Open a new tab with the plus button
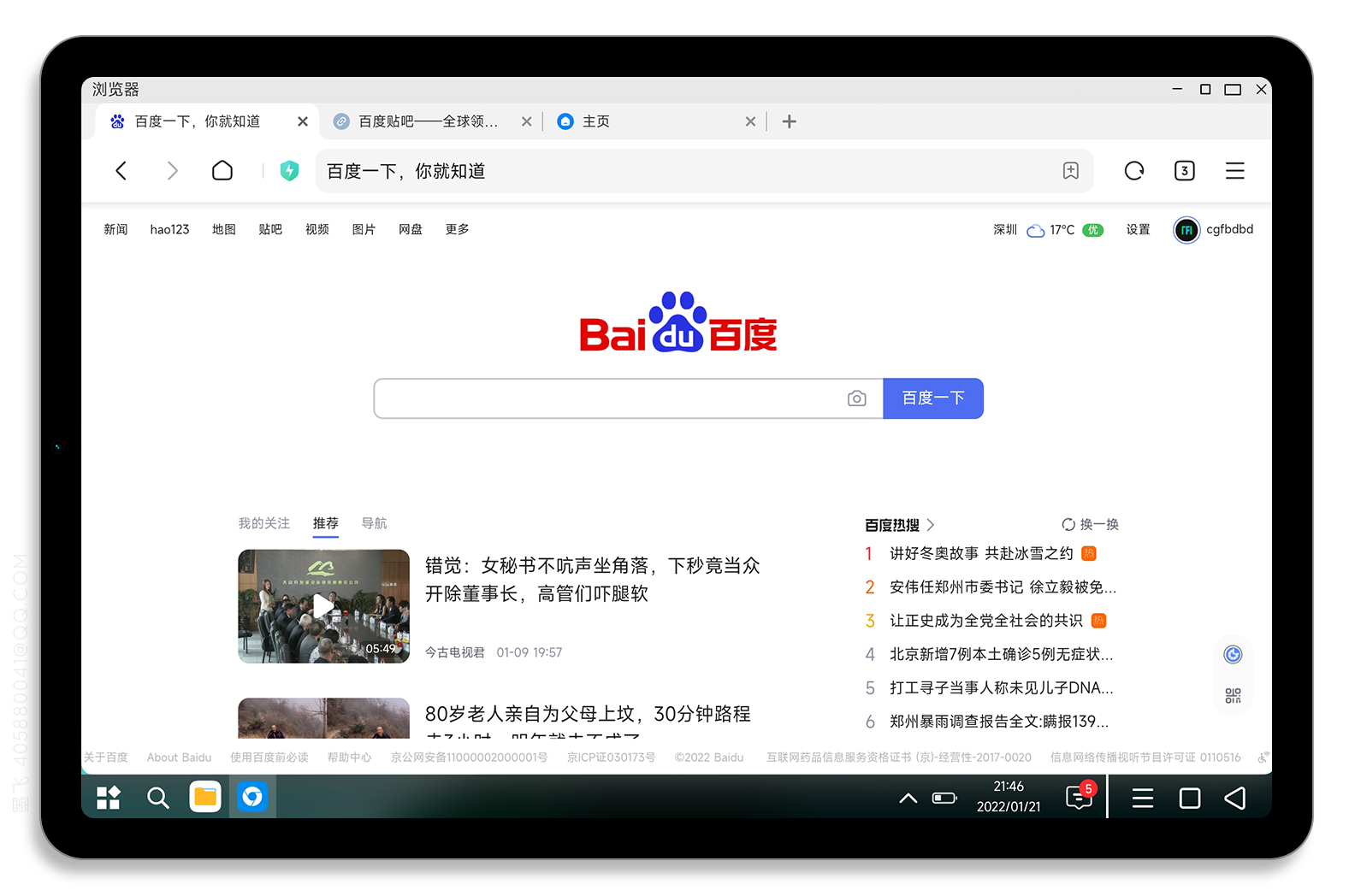This screenshot has width=1355, height=896. click(x=789, y=121)
